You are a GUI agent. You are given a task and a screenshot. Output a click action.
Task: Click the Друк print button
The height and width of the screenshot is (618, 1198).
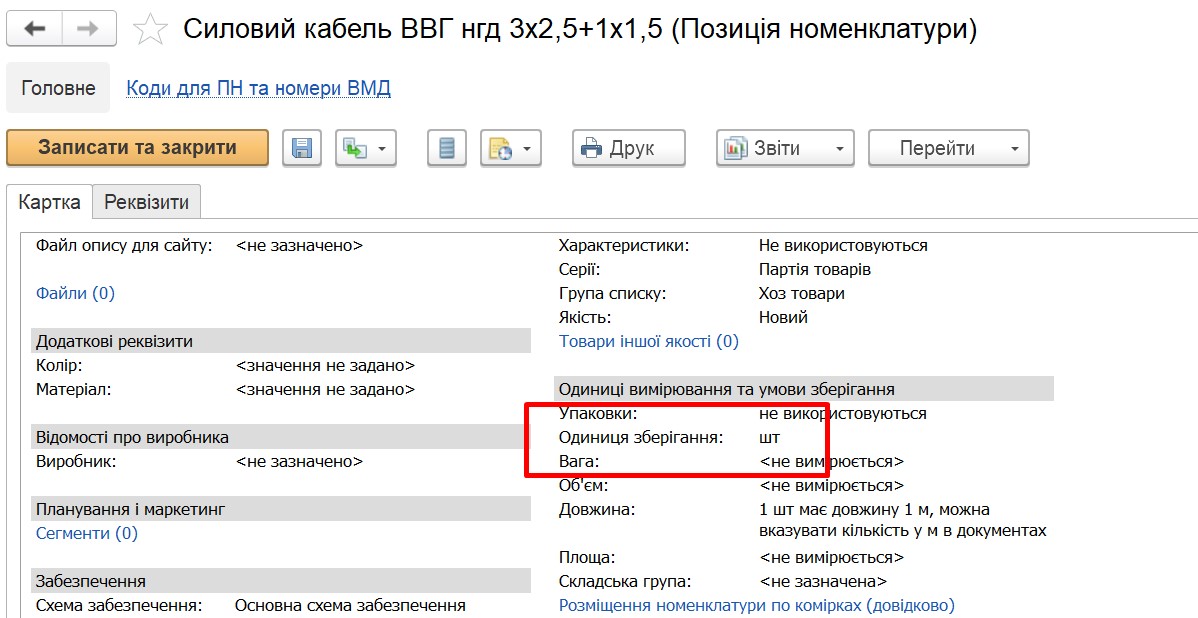629,147
